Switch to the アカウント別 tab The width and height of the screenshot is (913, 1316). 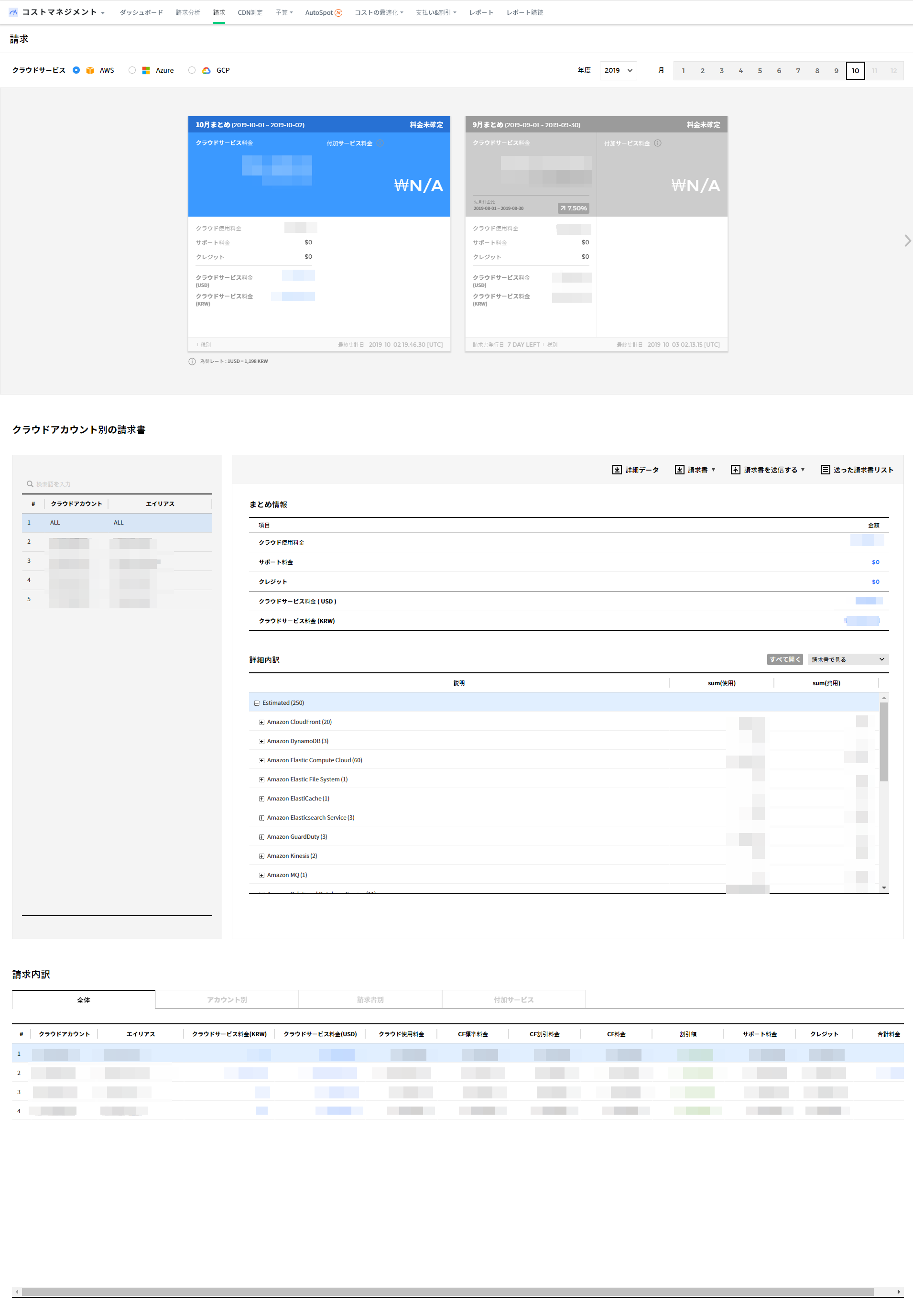pyautogui.click(x=227, y=999)
